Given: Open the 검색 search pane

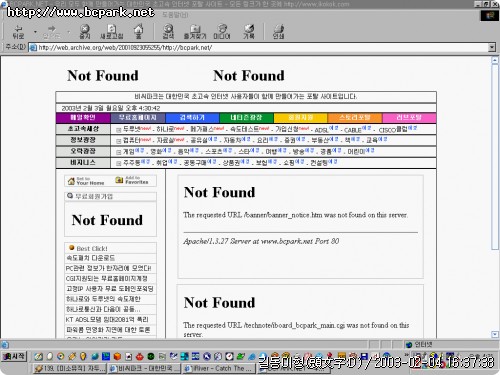Looking at the screenshot, I should [x=168, y=32].
